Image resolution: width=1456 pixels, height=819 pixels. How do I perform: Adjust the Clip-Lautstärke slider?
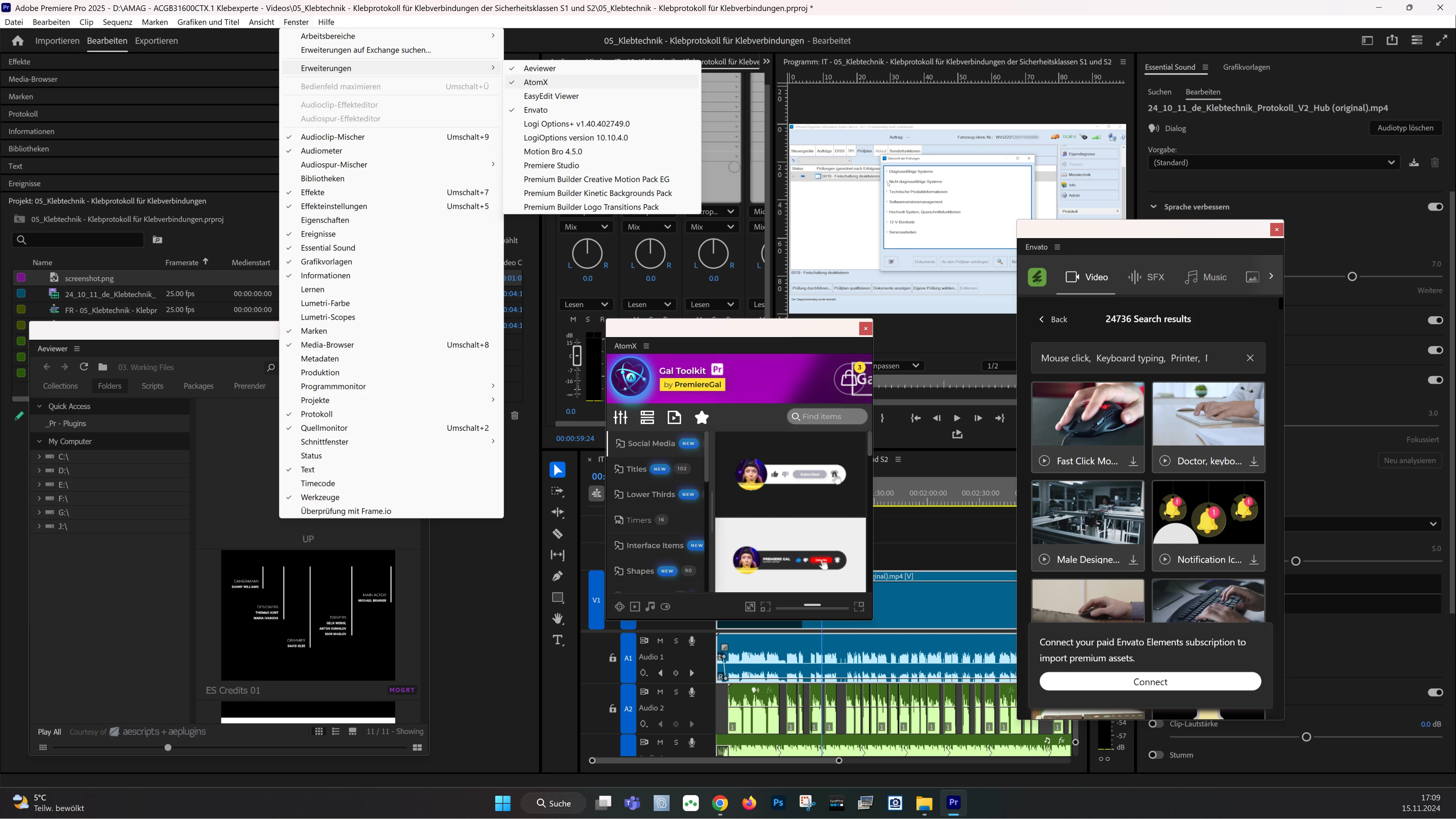tap(1306, 737)
